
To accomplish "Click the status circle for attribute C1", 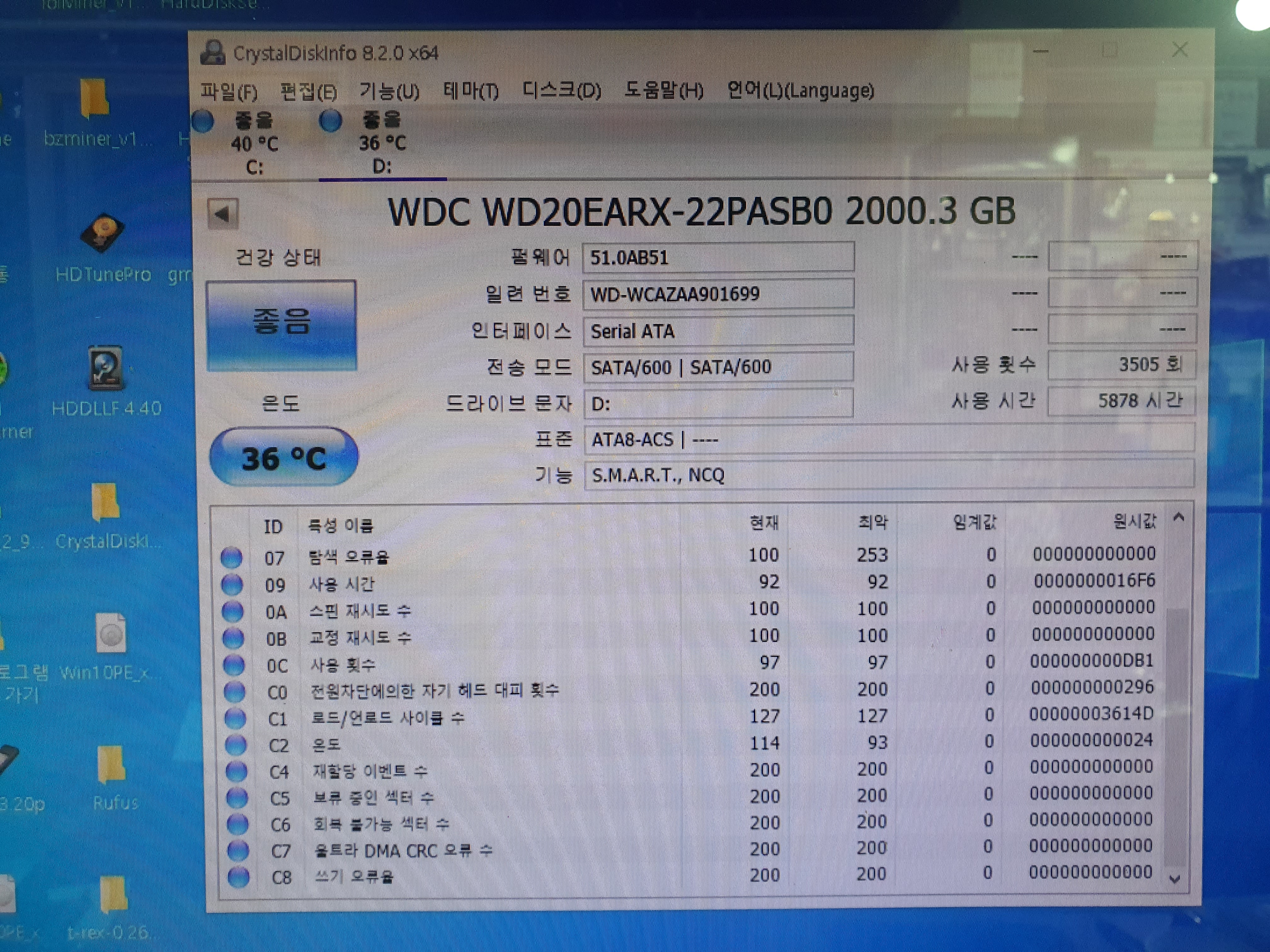I will [x=235, y=718].
